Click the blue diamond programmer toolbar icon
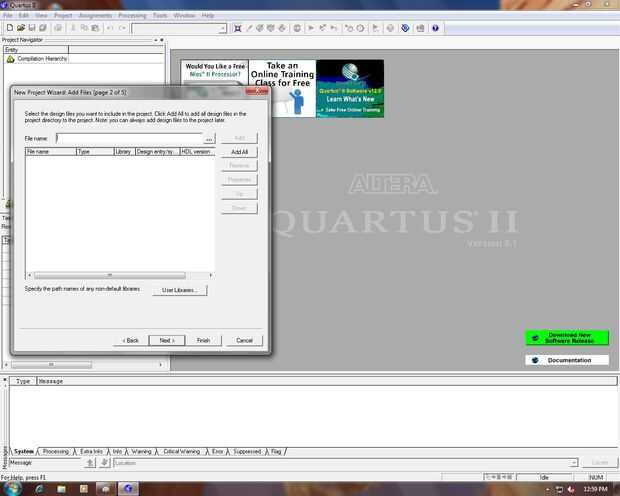Viewport: 620px width, 496px height. point(405,28)
